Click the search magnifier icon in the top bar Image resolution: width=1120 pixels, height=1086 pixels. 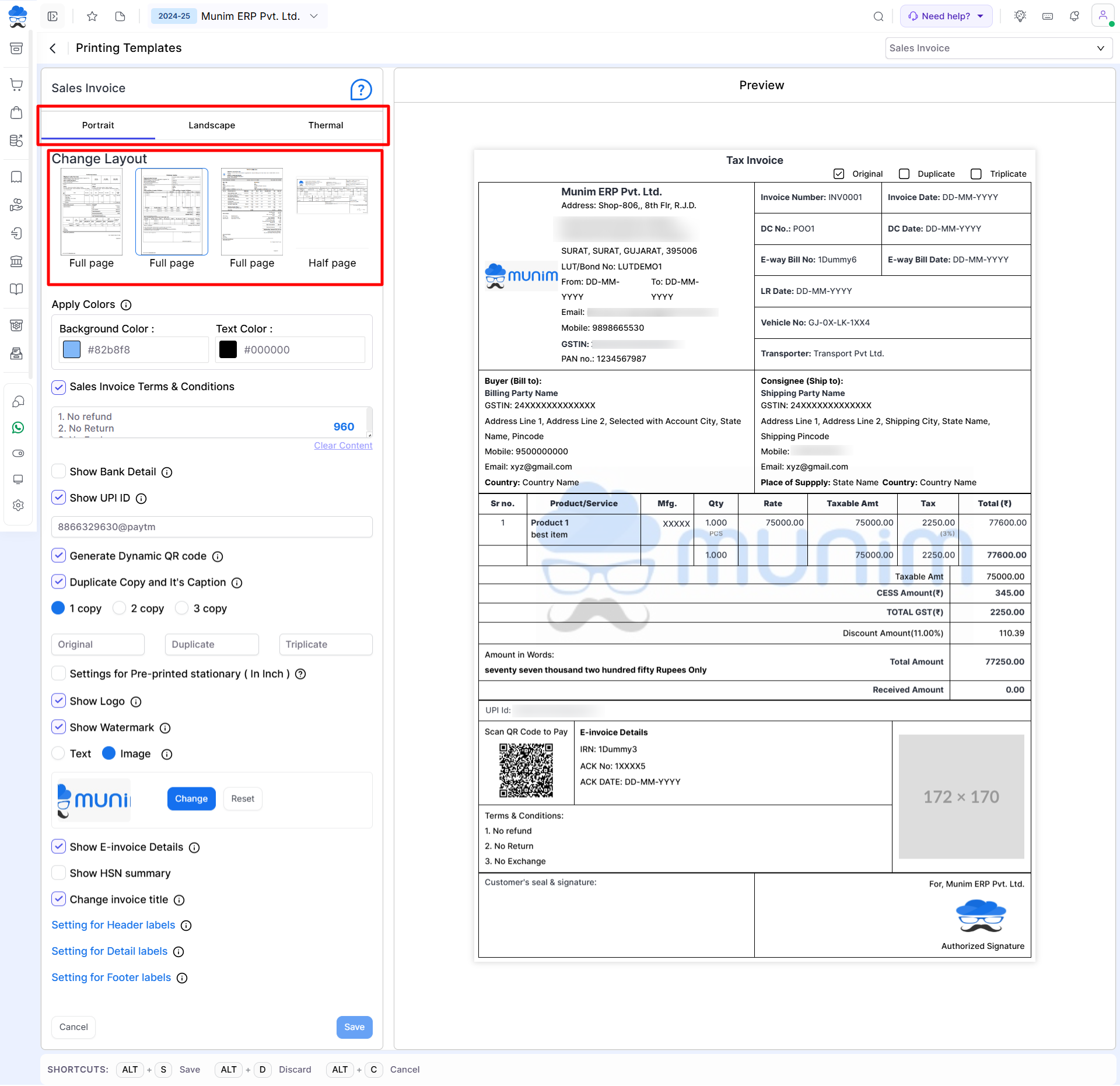point(878,16)
